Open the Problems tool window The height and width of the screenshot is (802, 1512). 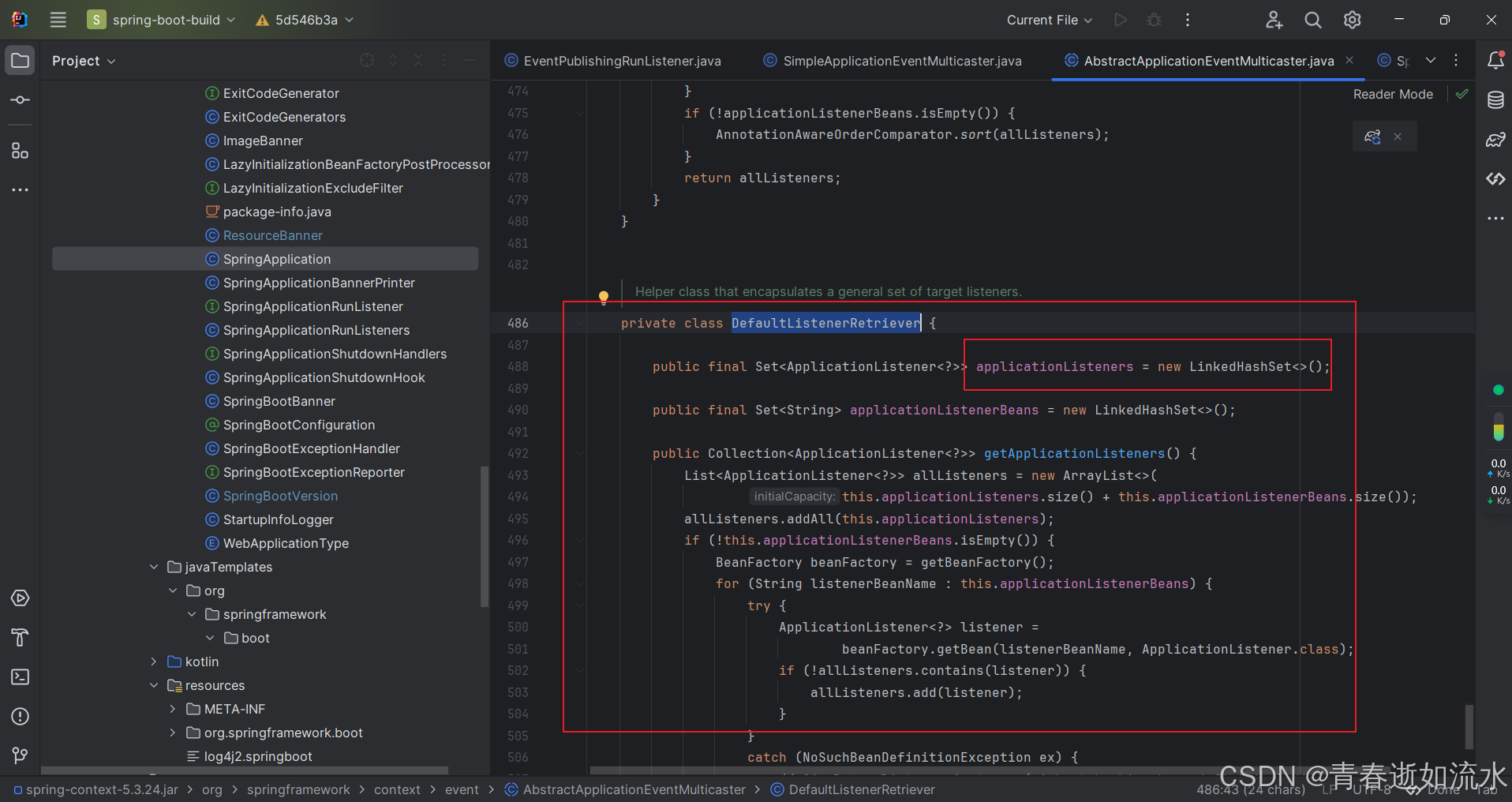coord(21,717)
